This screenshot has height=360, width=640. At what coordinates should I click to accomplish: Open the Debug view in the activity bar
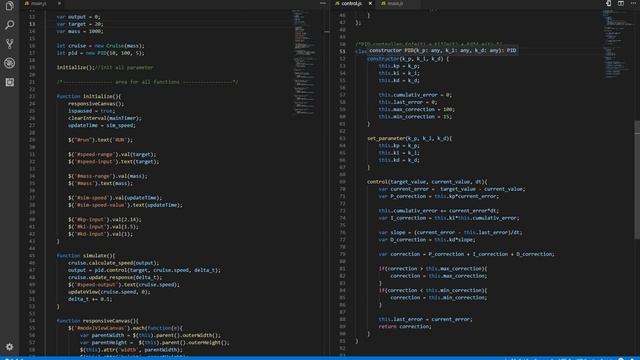(9, 63)
